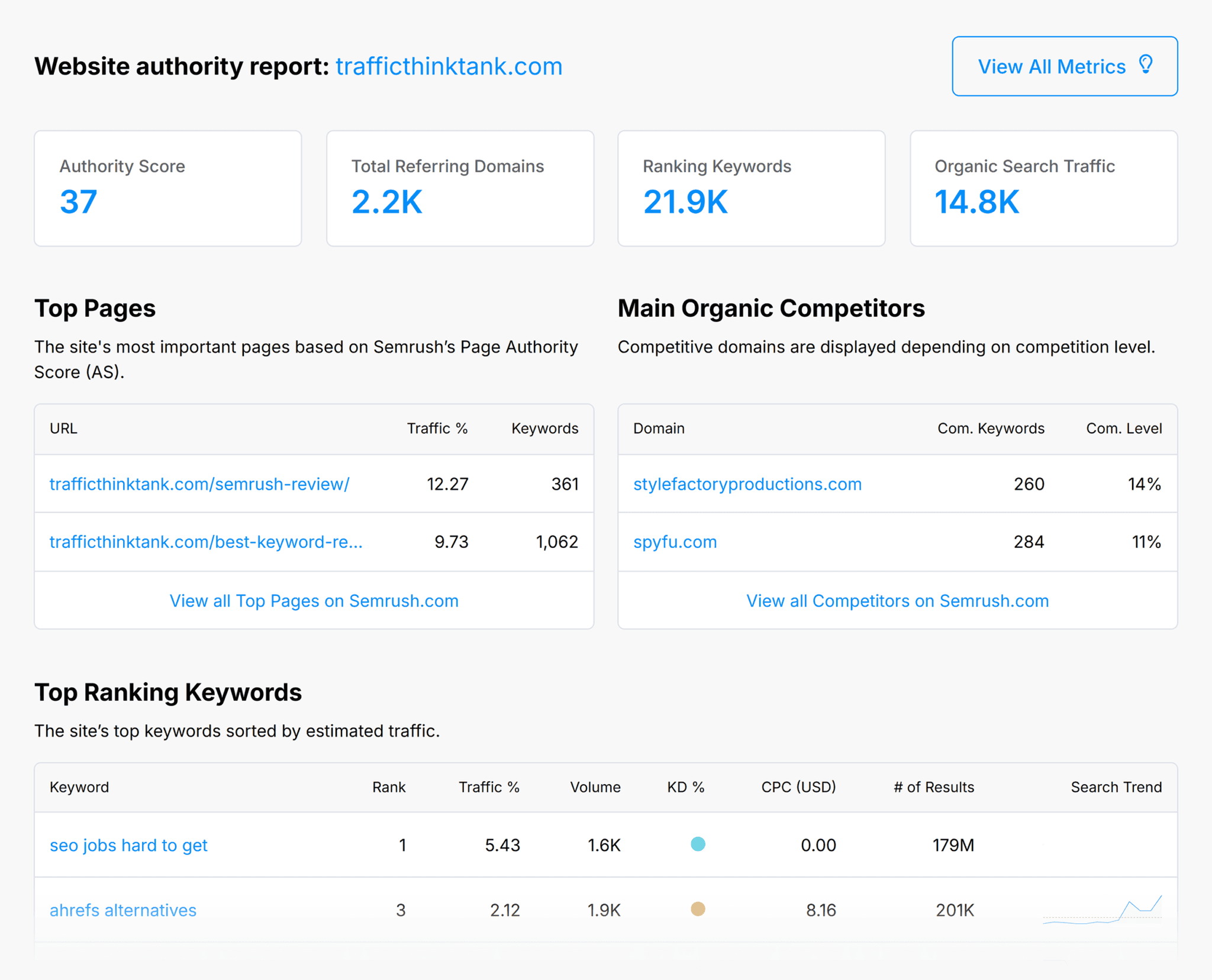Click View all Competitors on Semrush.com
Screen dimensions: 1212x980
(897, 601)
